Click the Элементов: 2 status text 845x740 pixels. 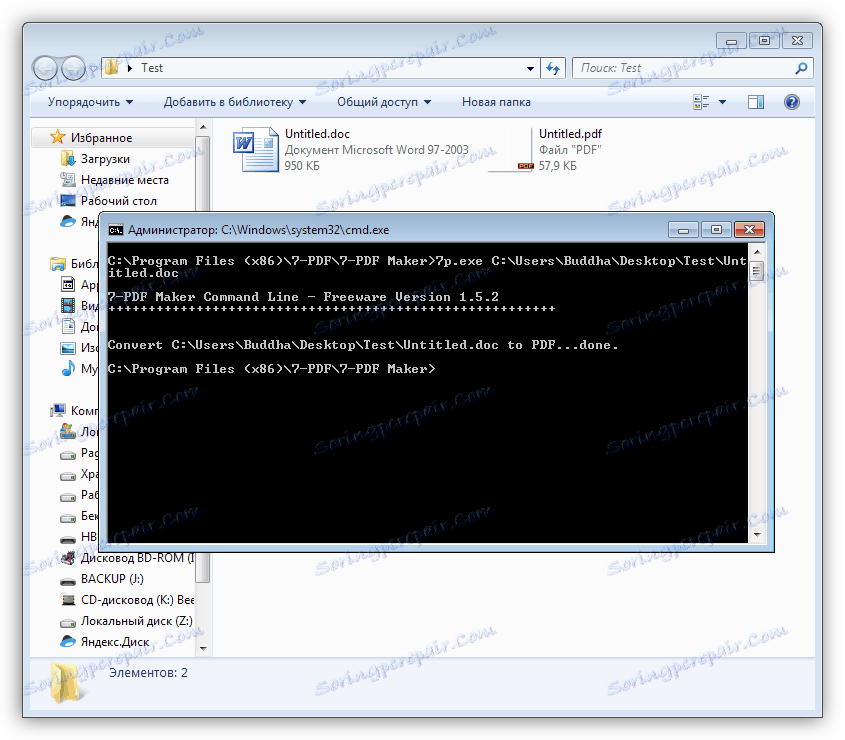(148, 673)
